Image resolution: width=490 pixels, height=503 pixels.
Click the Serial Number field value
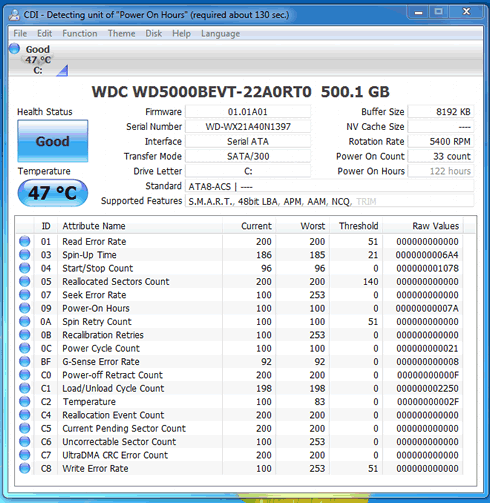248,127
